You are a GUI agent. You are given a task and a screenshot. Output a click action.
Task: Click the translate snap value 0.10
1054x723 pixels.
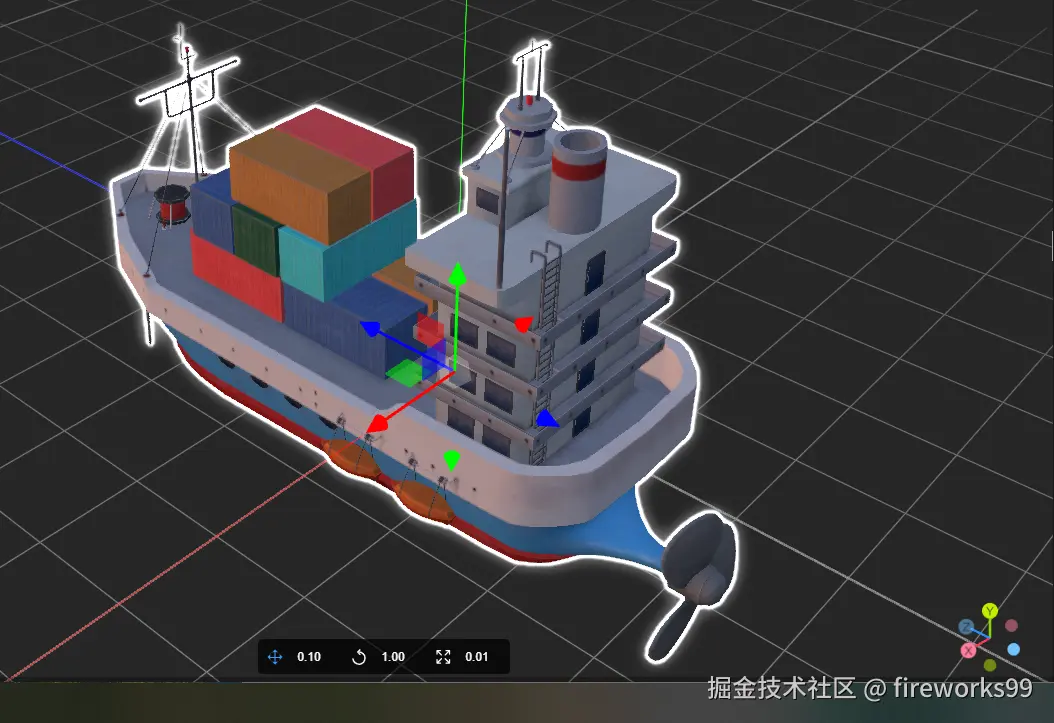point(309,657)
